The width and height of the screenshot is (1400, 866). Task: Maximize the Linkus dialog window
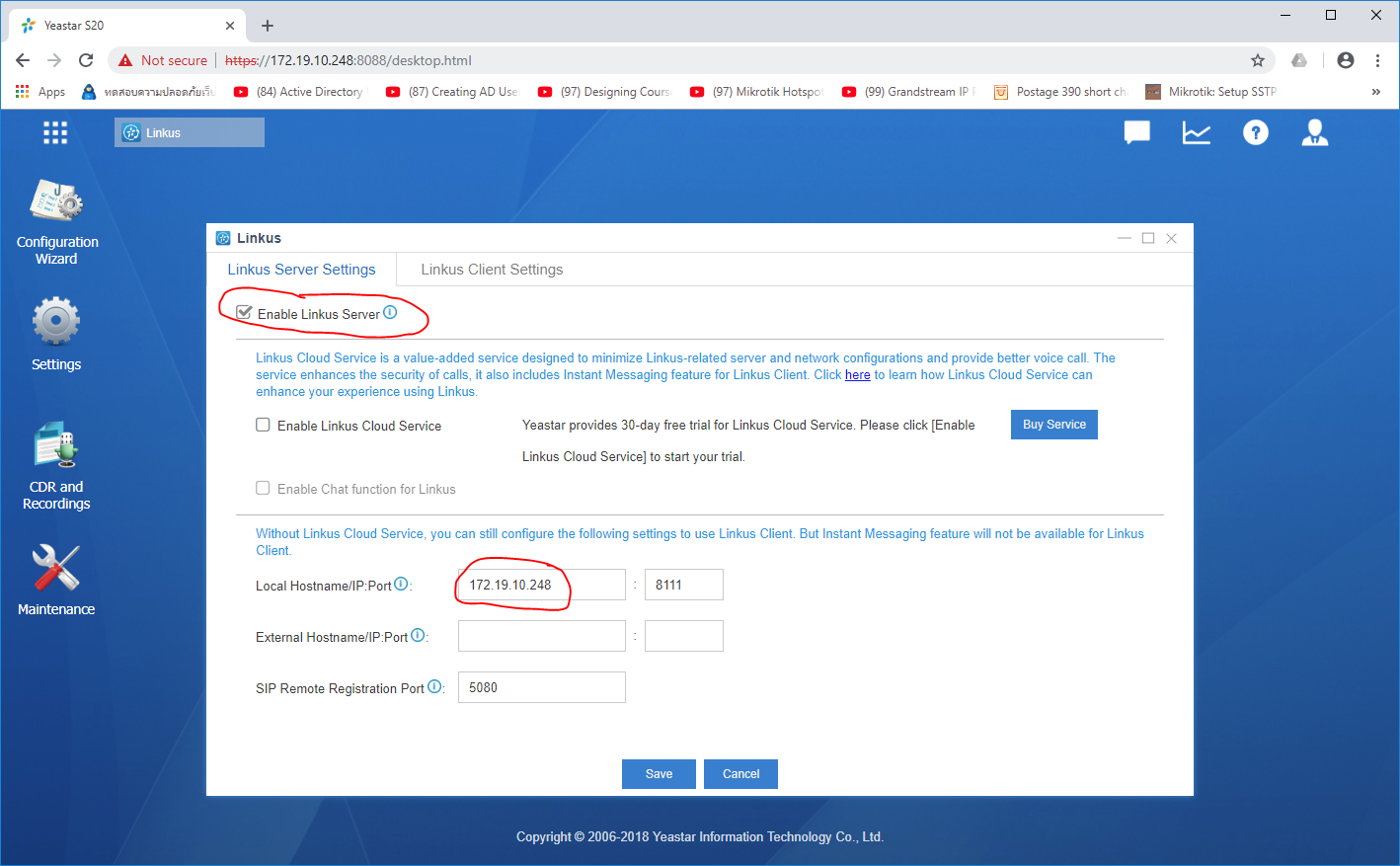click(1148, 238)
